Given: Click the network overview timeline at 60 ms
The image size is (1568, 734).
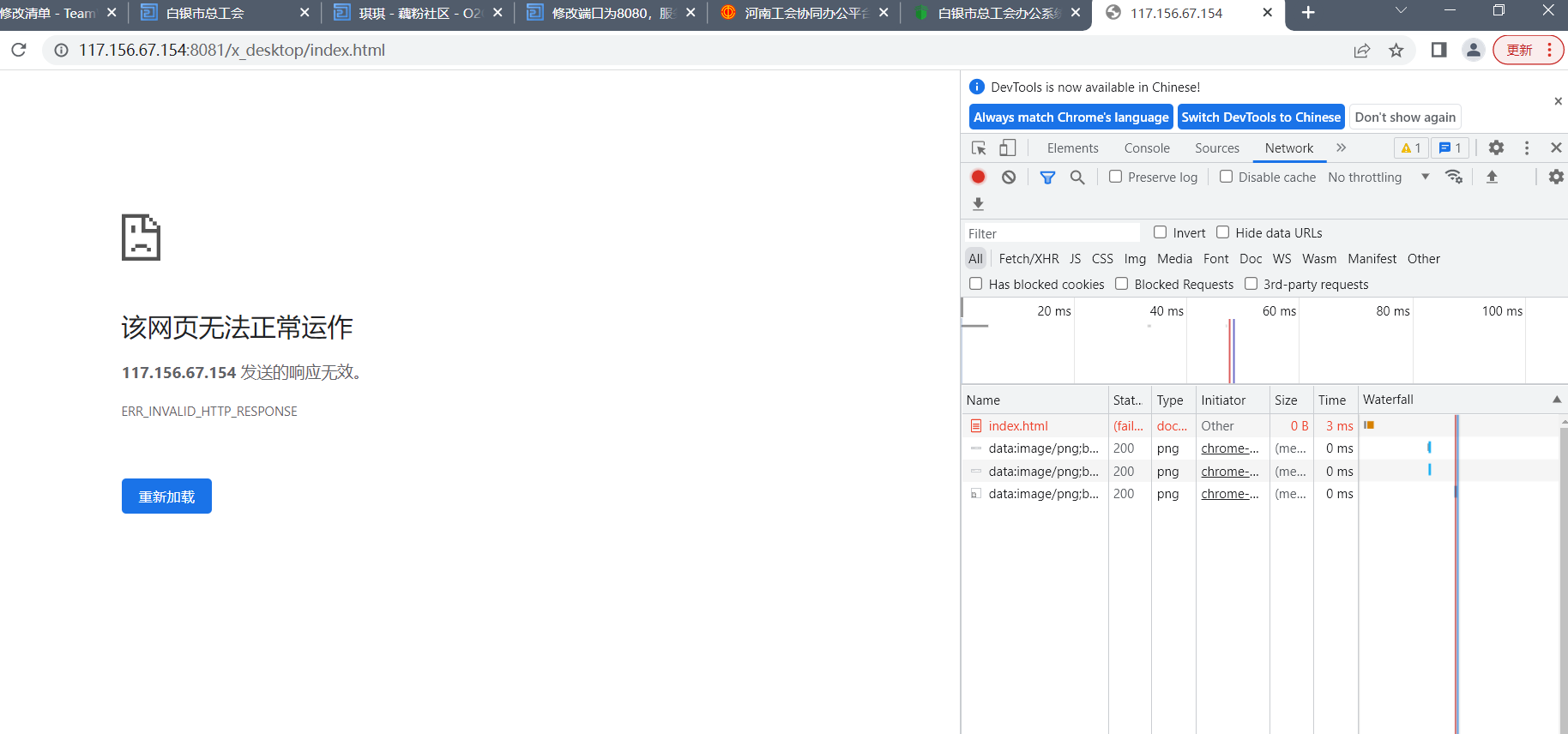Looking at the screenshot, I should click(1279, 311).
